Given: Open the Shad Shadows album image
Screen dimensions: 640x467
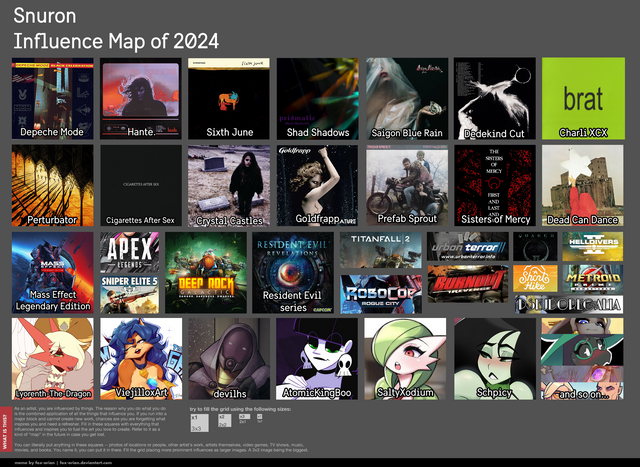Looking at the screenshot, I should coord(318,98).
